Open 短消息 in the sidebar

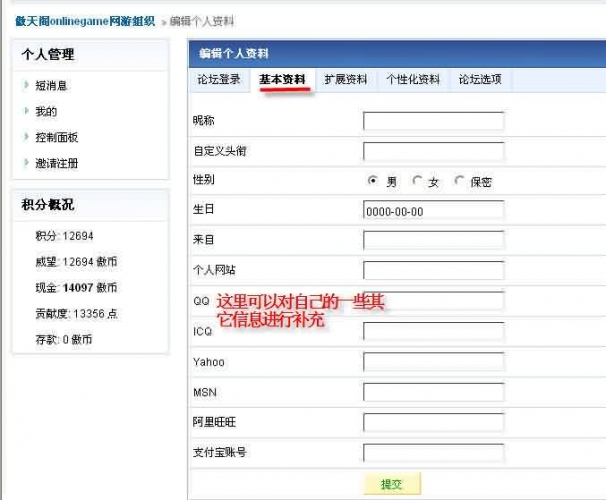[x=51, y=86]
